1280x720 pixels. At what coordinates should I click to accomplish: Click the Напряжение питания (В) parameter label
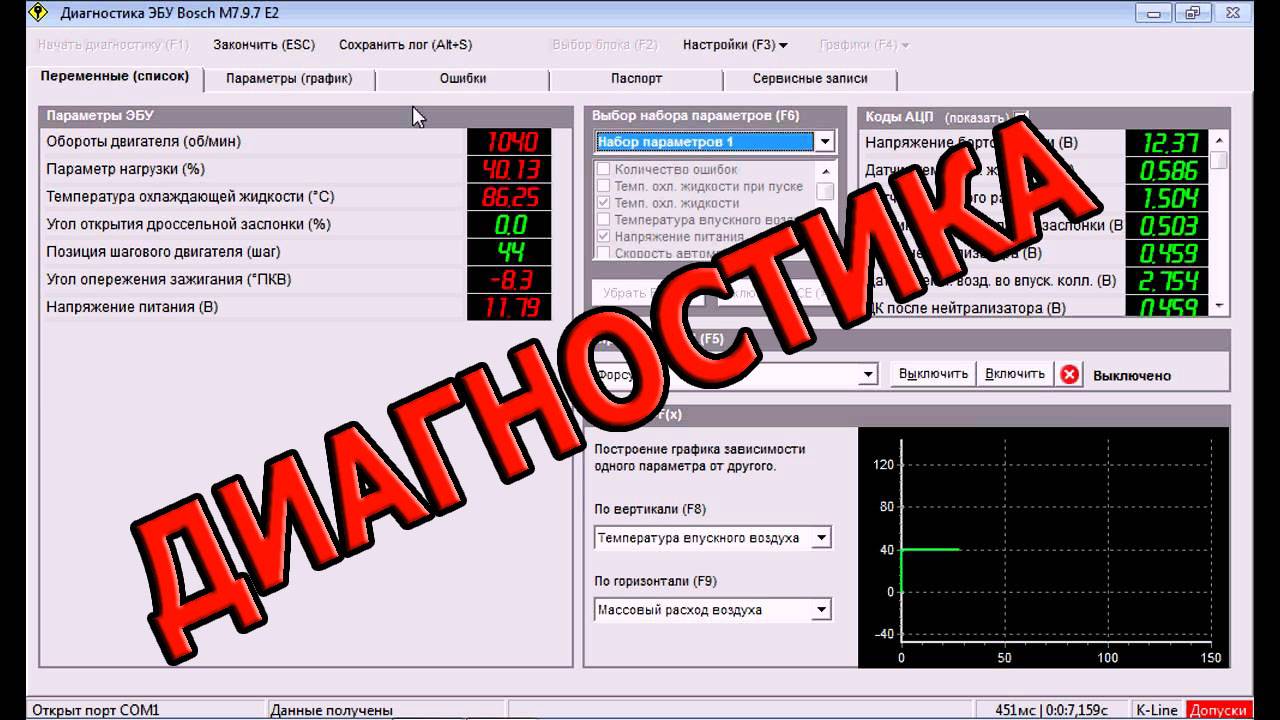coord(132,307)
